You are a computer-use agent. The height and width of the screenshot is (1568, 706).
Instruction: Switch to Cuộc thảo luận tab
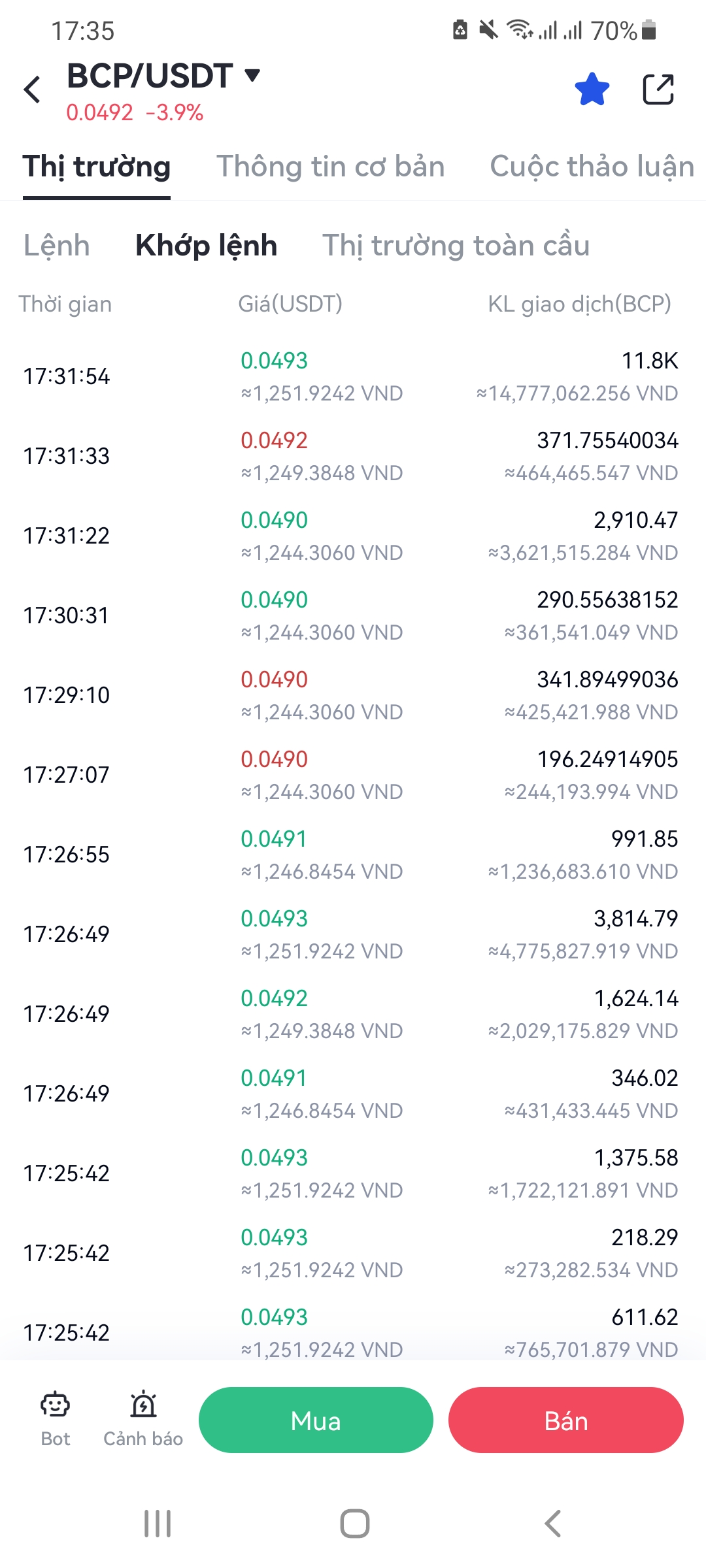[592, 167]
